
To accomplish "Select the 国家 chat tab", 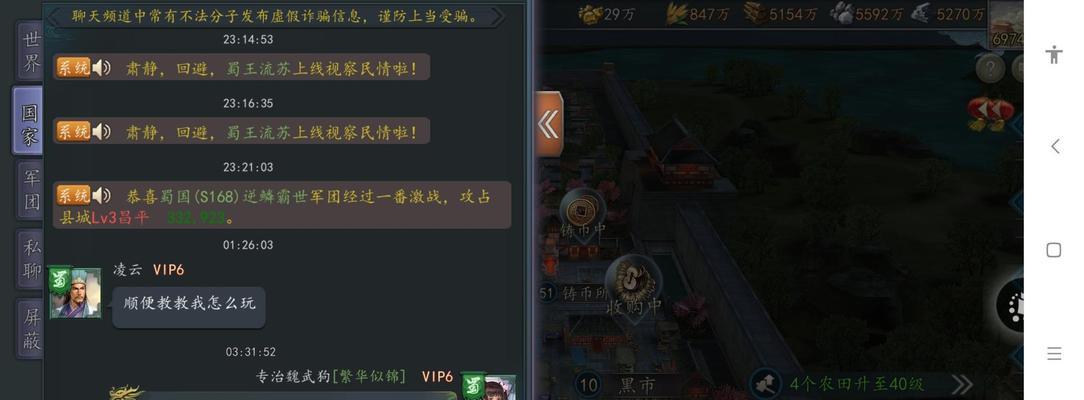I will 28,122.
